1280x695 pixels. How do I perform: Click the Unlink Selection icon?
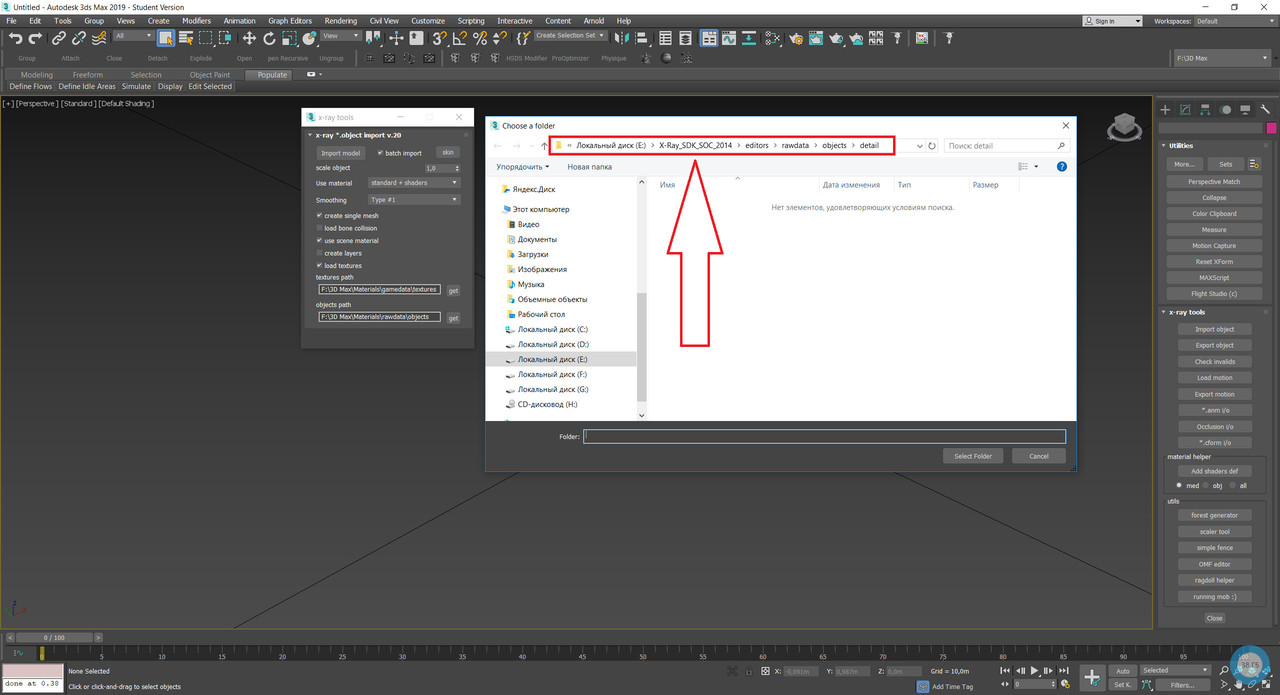click(78, 38)
